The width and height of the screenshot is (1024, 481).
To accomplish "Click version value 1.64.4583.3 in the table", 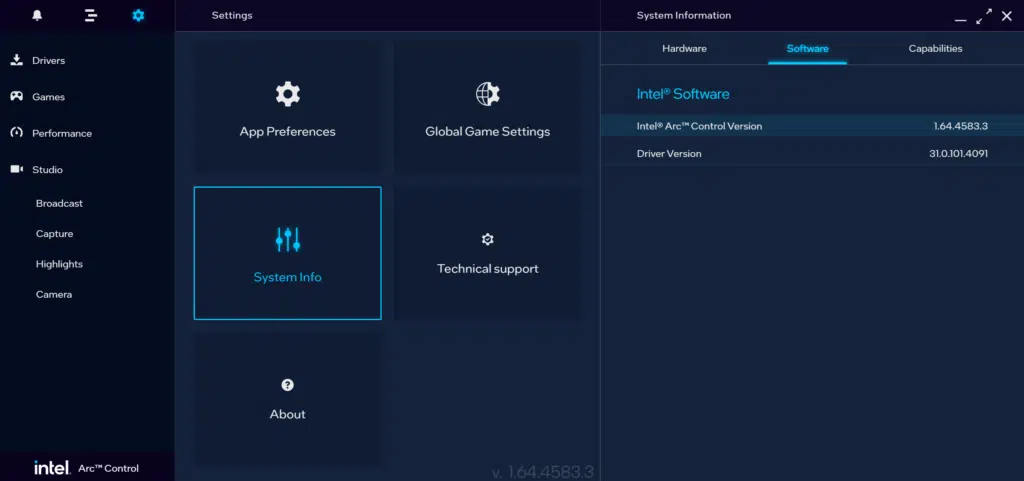I will (961, 126).
